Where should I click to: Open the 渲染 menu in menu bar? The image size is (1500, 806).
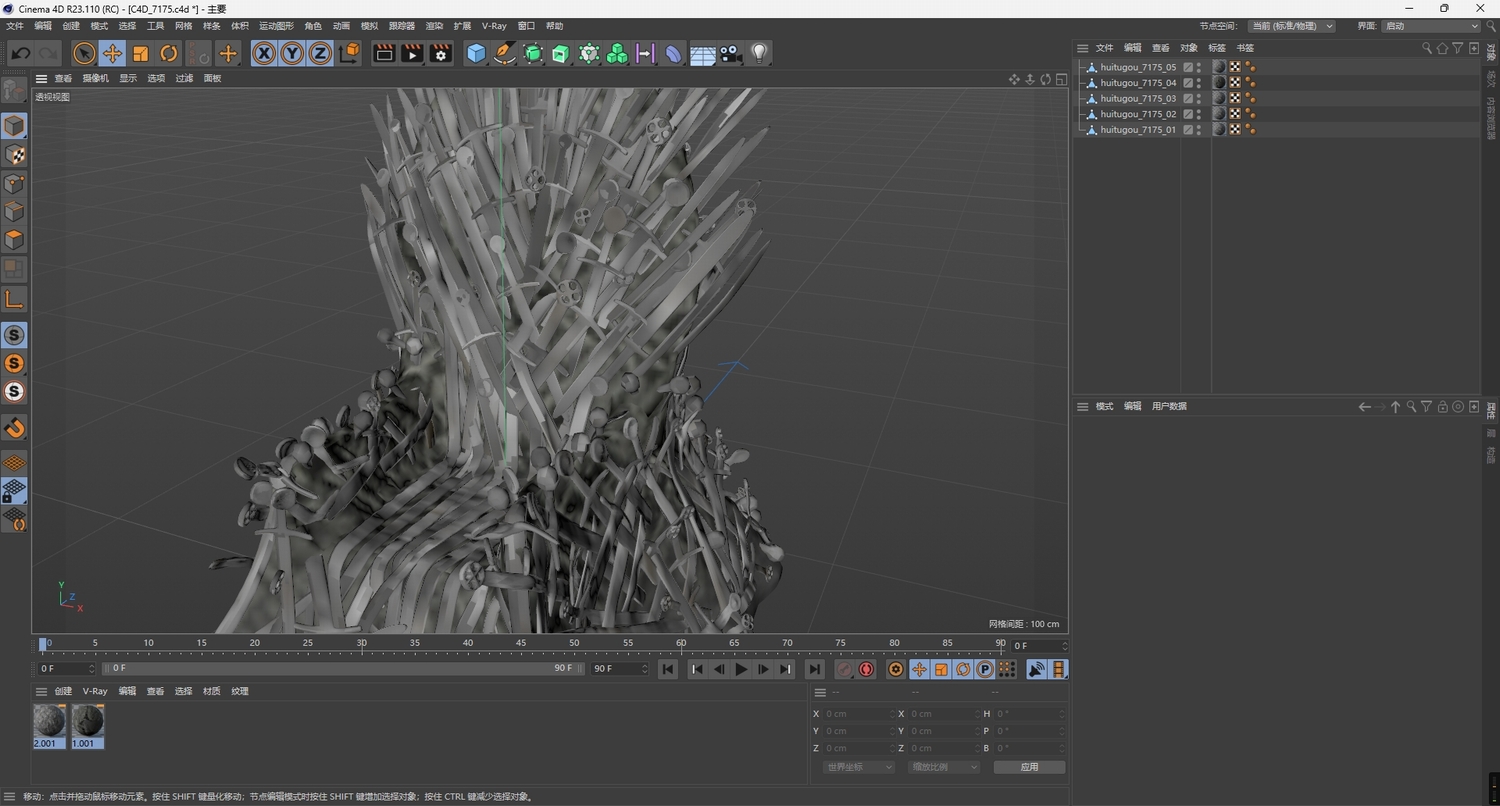coord(433,25)
